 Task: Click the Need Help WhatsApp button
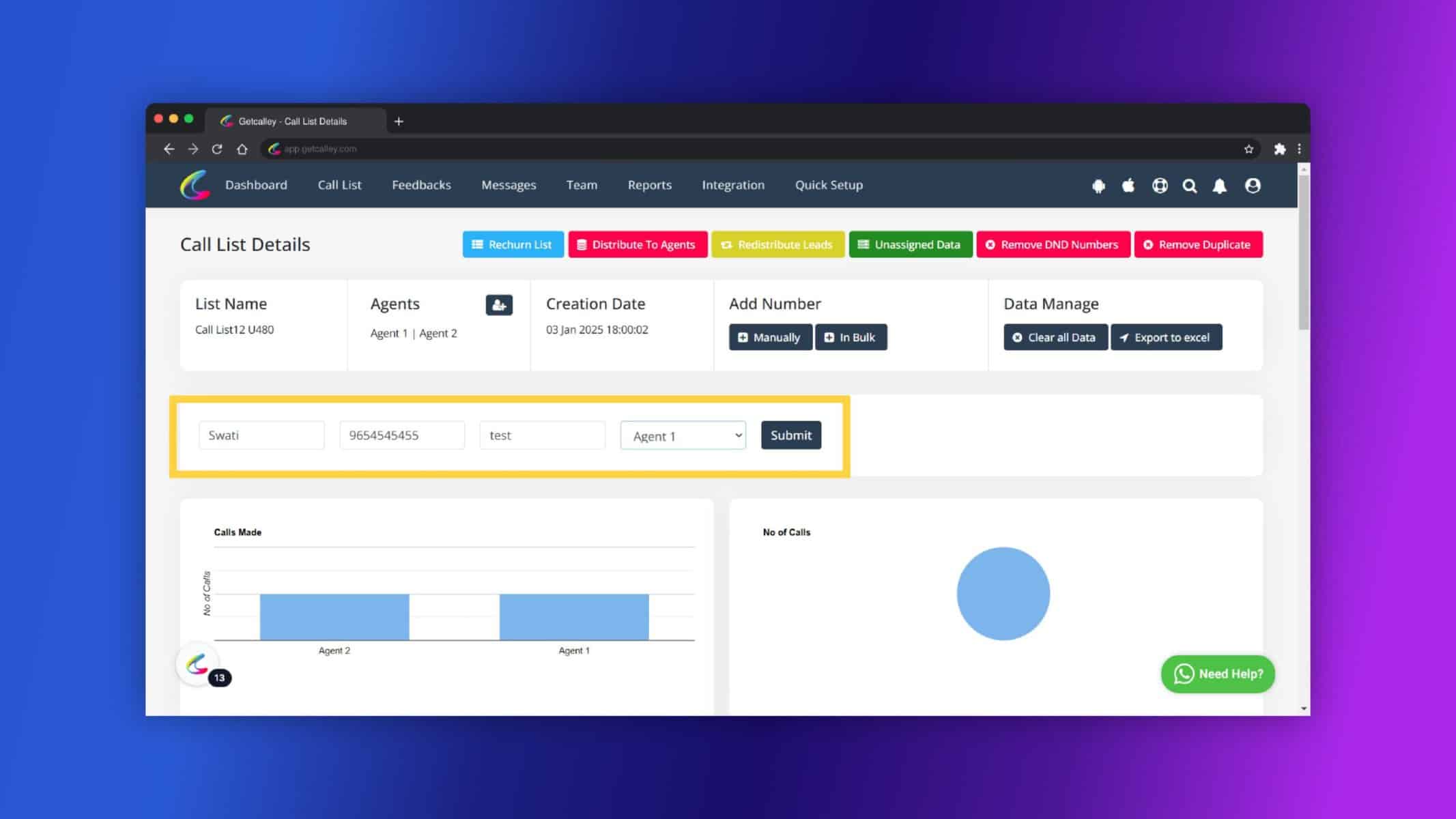pyautogui.click(x=1218, y=673)
